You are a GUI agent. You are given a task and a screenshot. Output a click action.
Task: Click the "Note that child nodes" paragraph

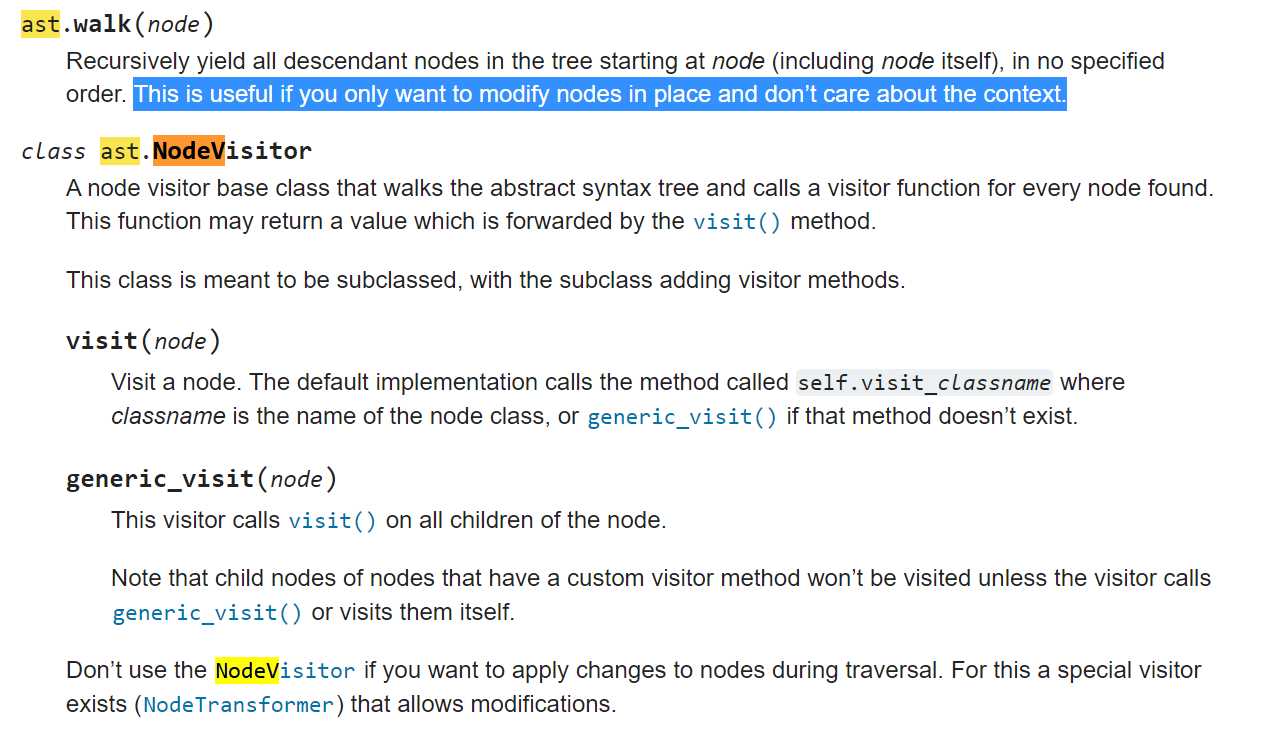(660, 579)
